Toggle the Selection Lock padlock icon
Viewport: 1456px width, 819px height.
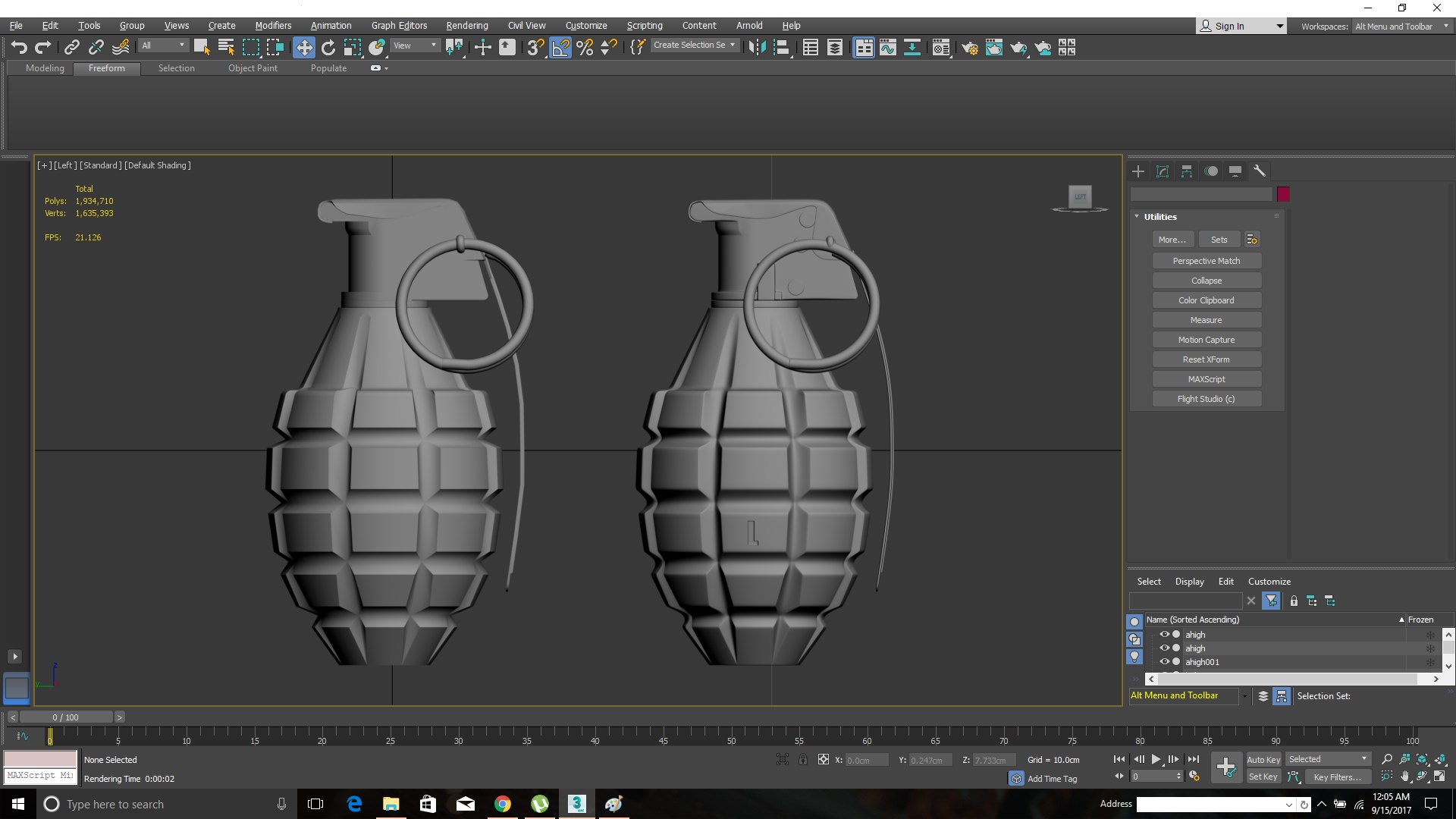click(803, 759)
